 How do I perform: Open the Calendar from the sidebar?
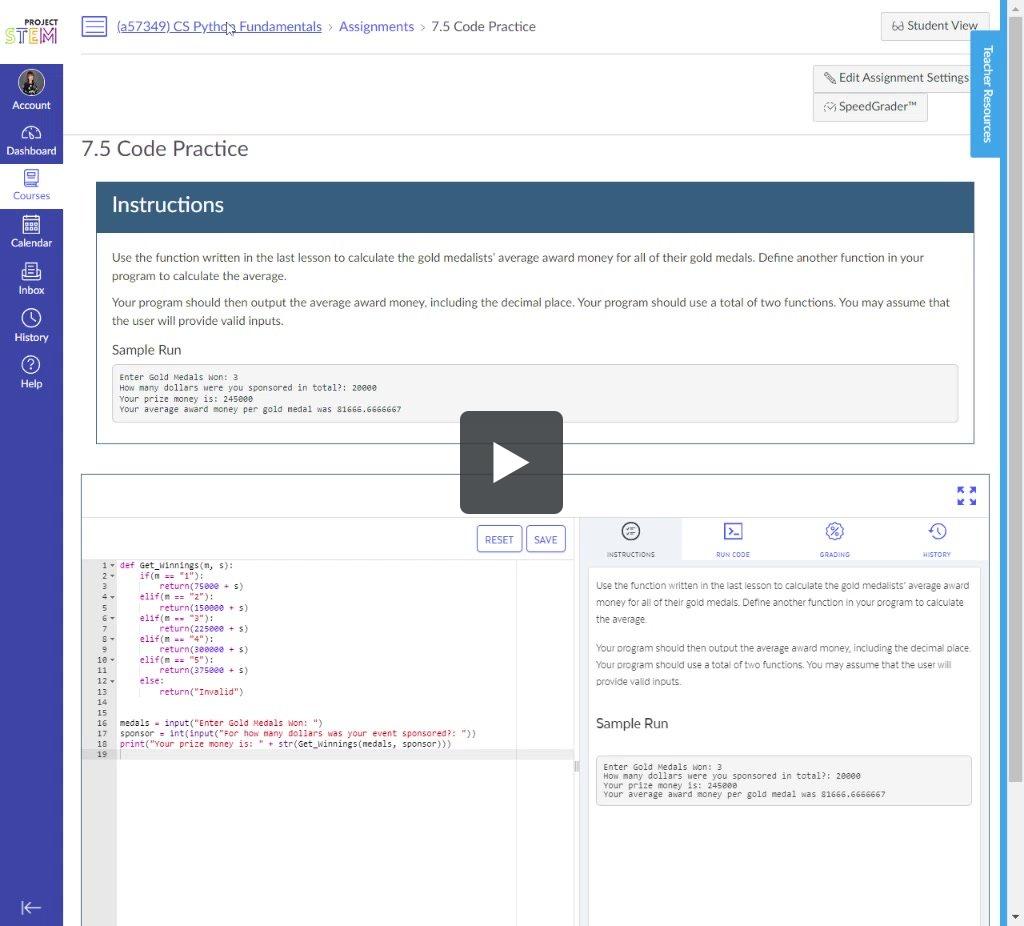click(x=31, y=232)
